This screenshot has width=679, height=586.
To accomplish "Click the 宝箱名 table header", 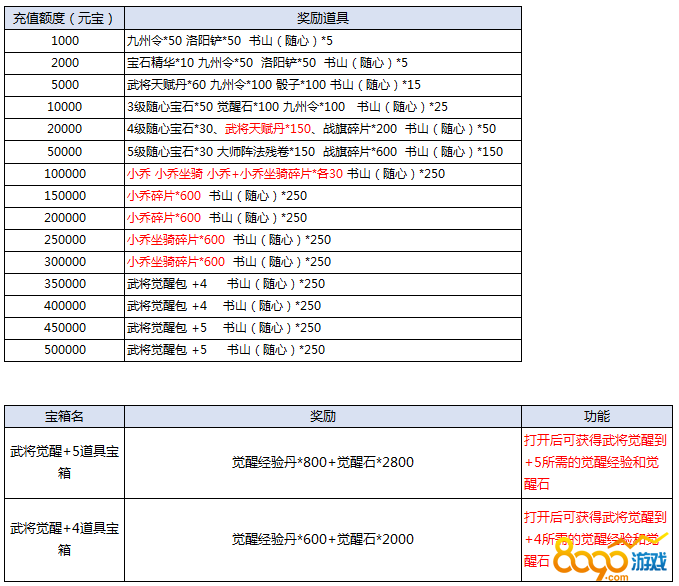I will click(64, 416).
